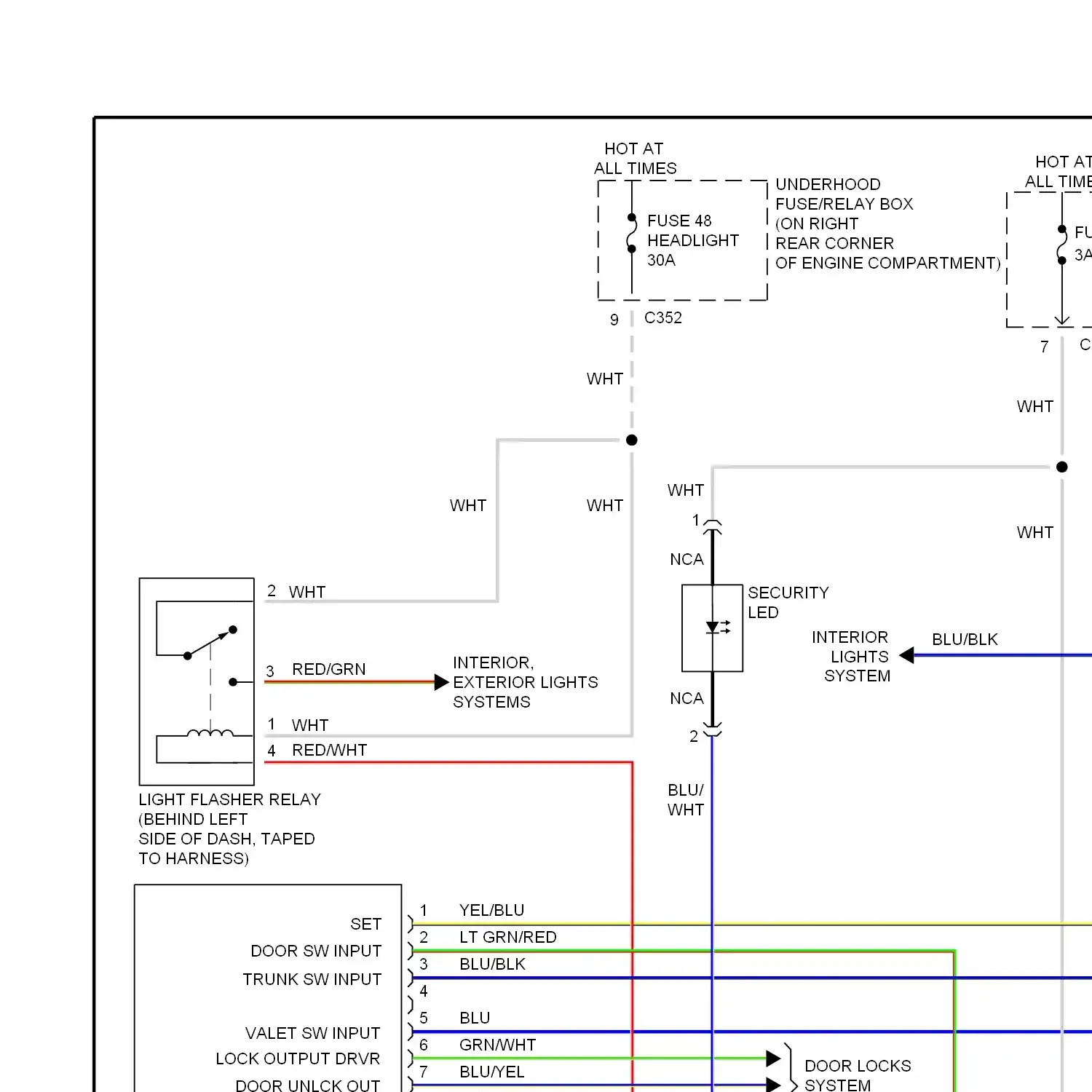This screenshot has height=1092, width=1092.
Task: Click VALET SW INPUT label
Action: (x=313, y=1033)
